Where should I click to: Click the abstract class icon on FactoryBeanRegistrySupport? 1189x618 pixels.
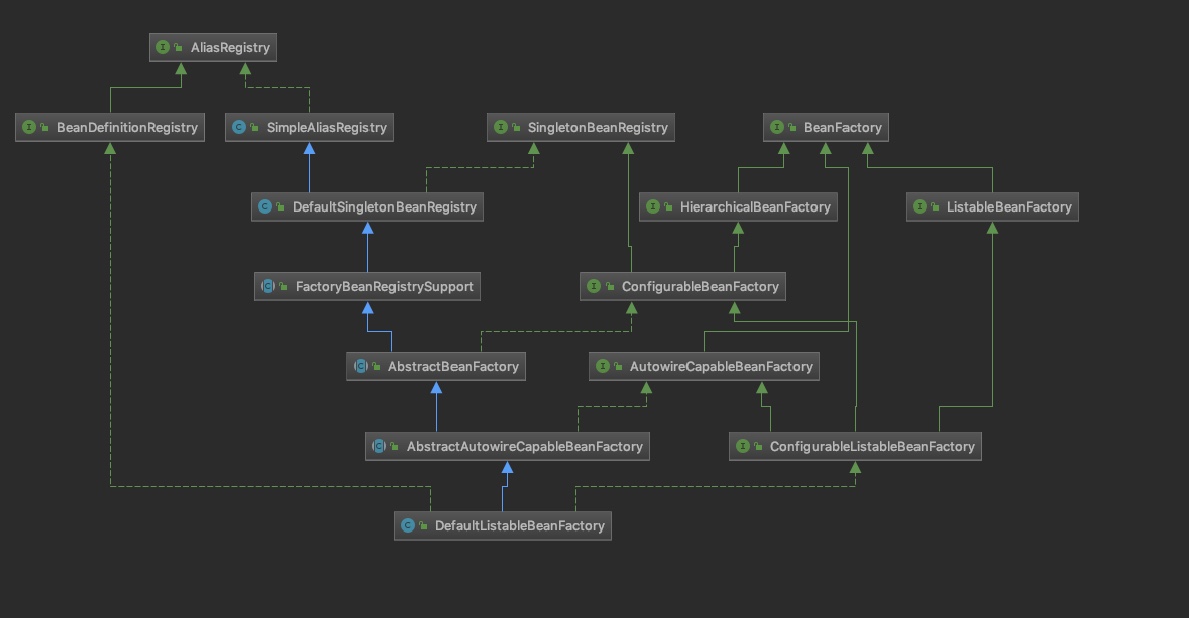click(x=267, y=286)
